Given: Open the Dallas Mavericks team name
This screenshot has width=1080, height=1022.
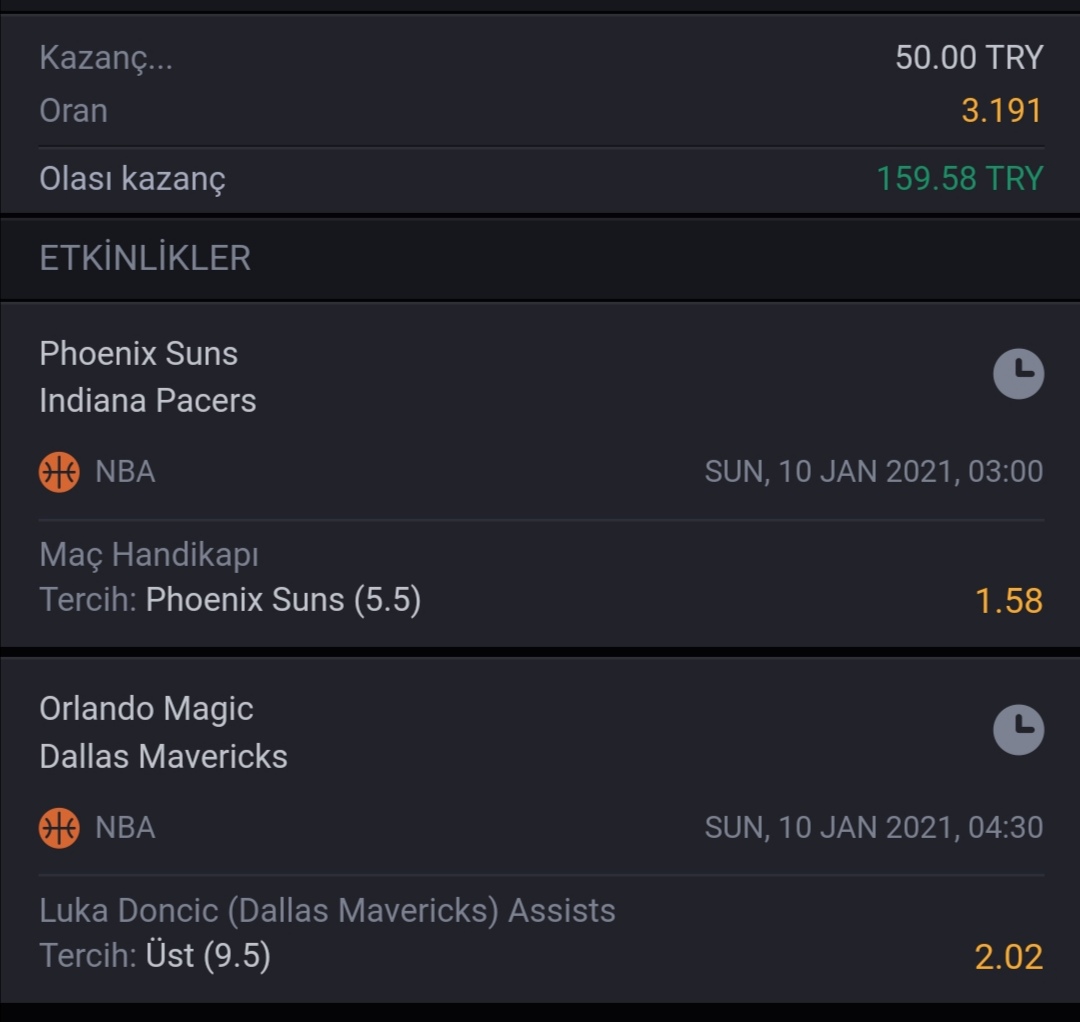Looking at the screenshot, I should point(163,756).
